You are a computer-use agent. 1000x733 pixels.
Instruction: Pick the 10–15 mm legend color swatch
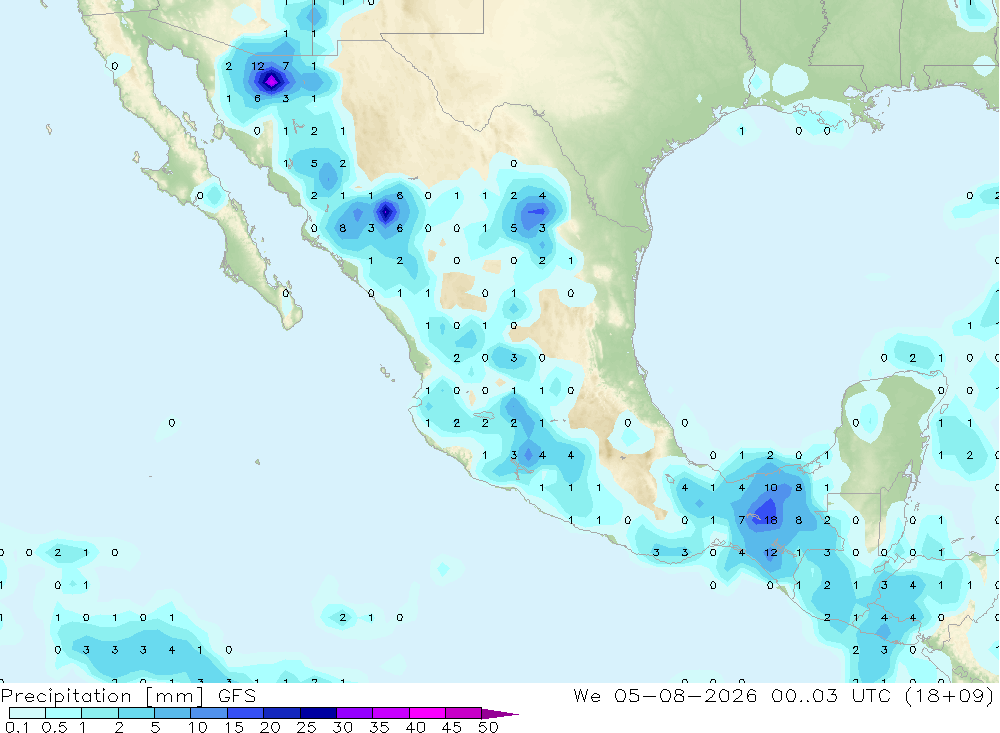[209, 713]
